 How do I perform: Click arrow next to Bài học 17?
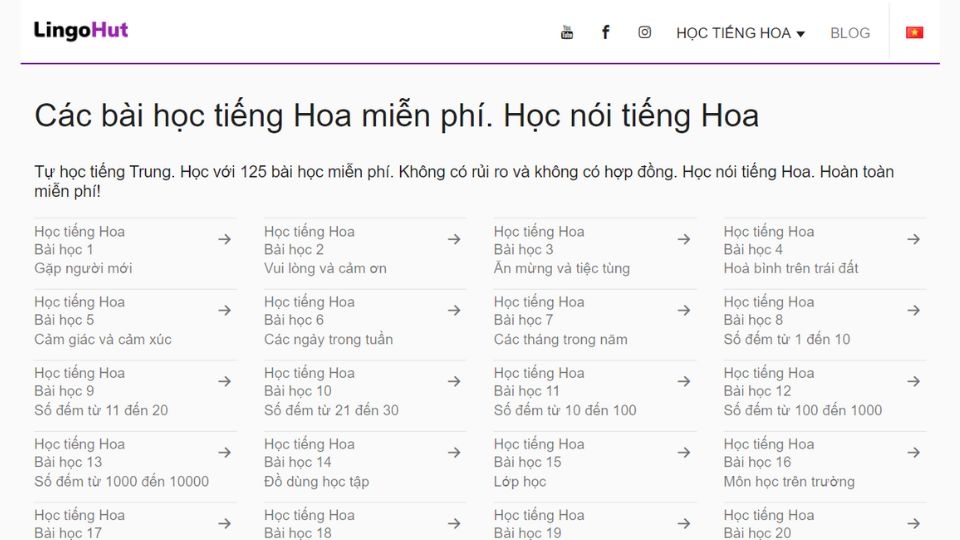pos(225,523)
